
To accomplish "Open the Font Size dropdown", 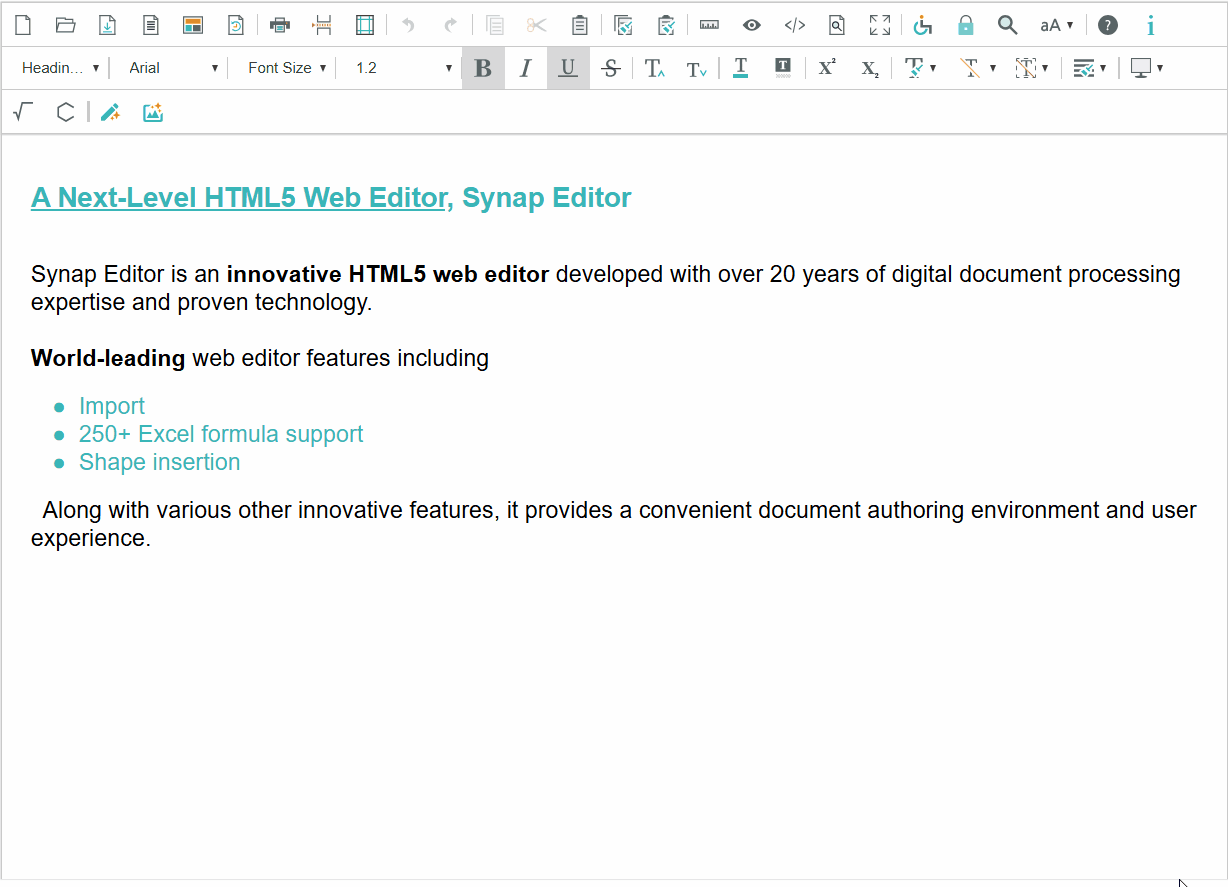I will click(x=287, y=68).
